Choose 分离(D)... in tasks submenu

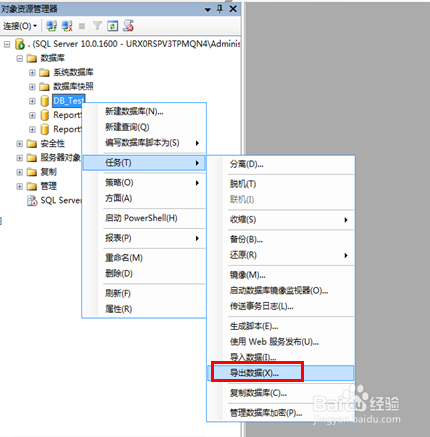[x=281, y=164]
